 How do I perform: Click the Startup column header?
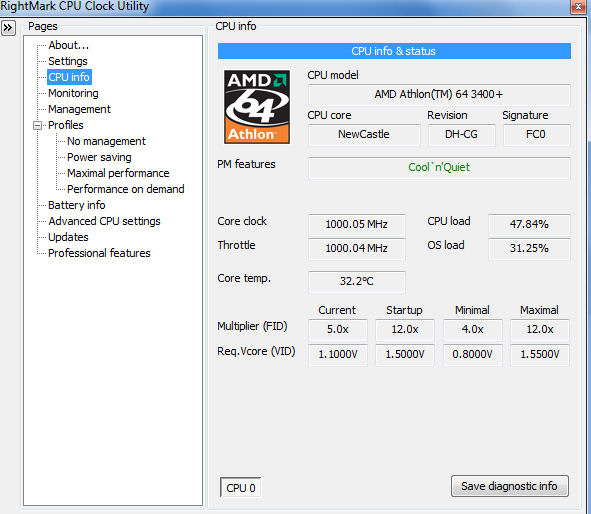pos(404,310)
